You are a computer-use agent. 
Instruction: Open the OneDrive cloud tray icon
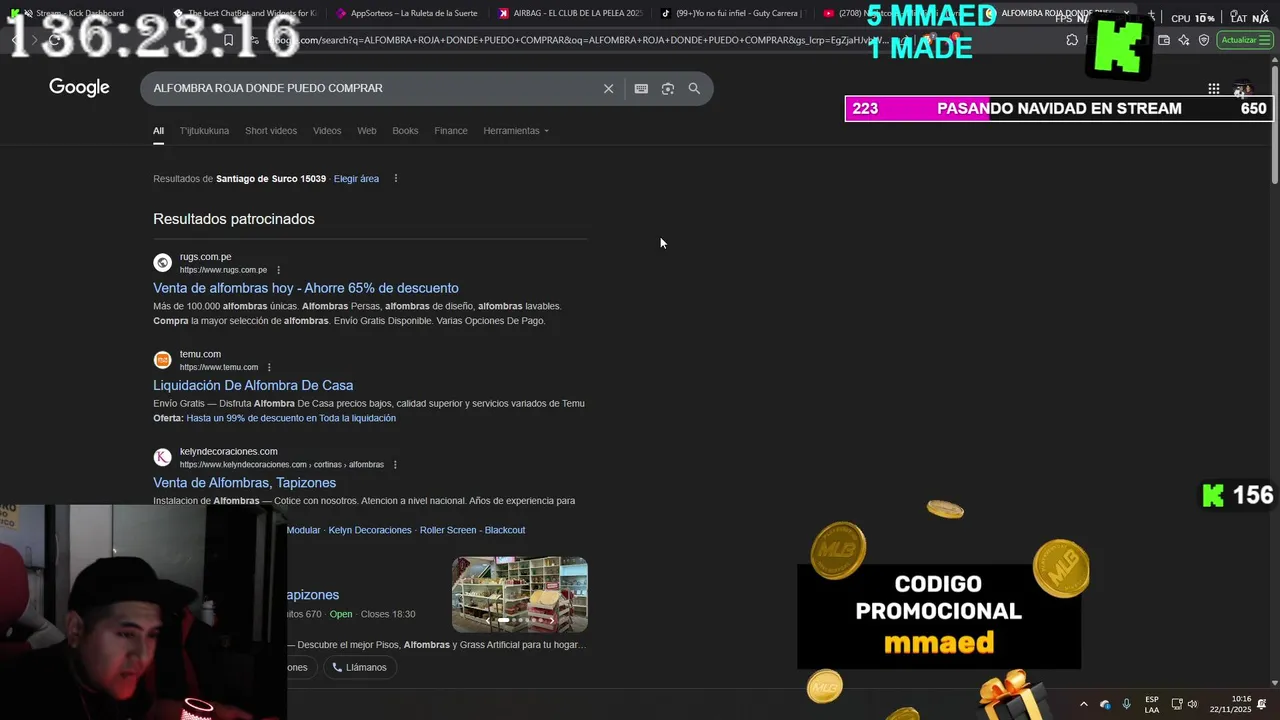(1105, 704)
